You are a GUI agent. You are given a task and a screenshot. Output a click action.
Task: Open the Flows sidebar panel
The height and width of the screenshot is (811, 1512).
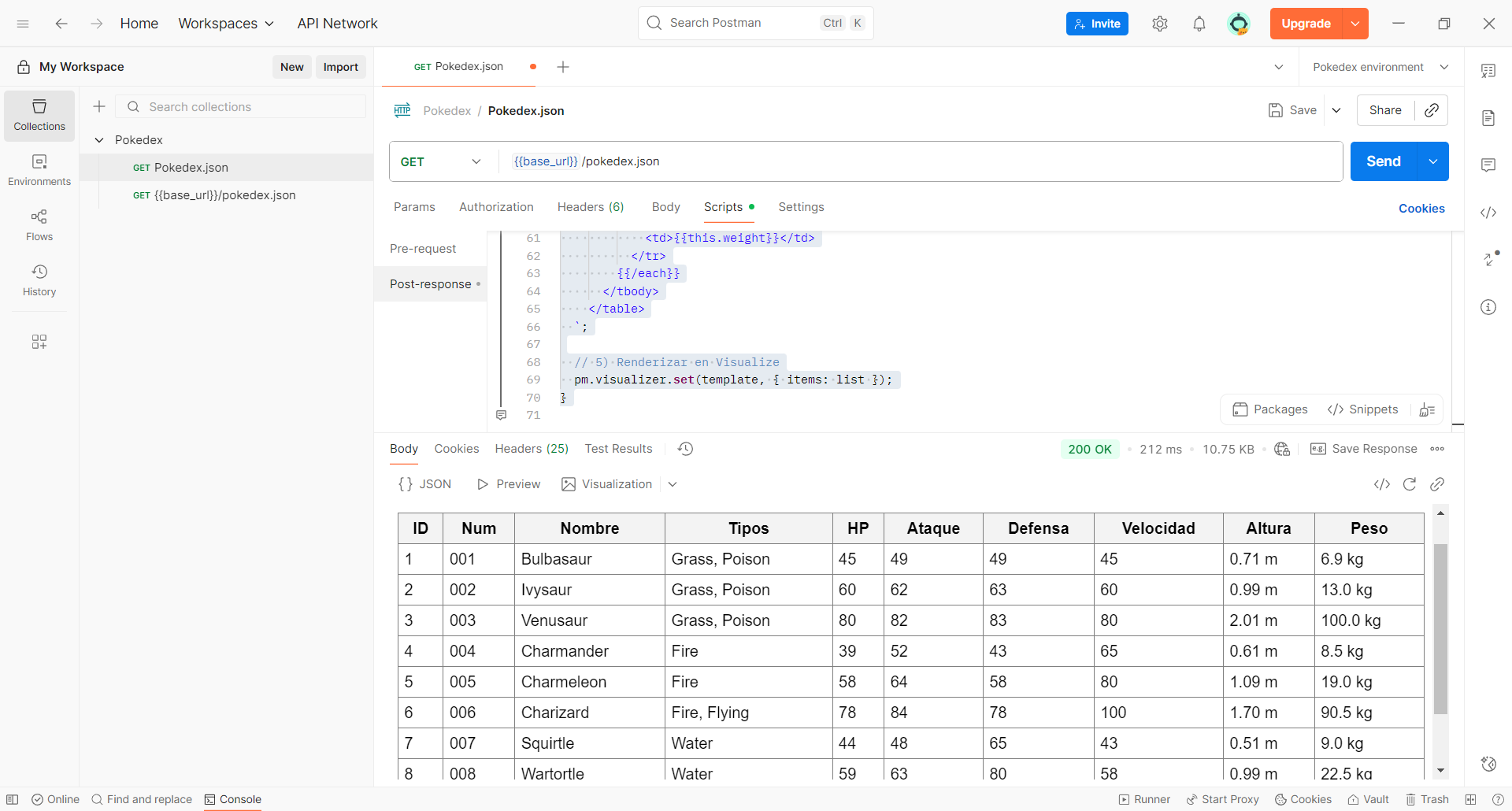point(39,224)
